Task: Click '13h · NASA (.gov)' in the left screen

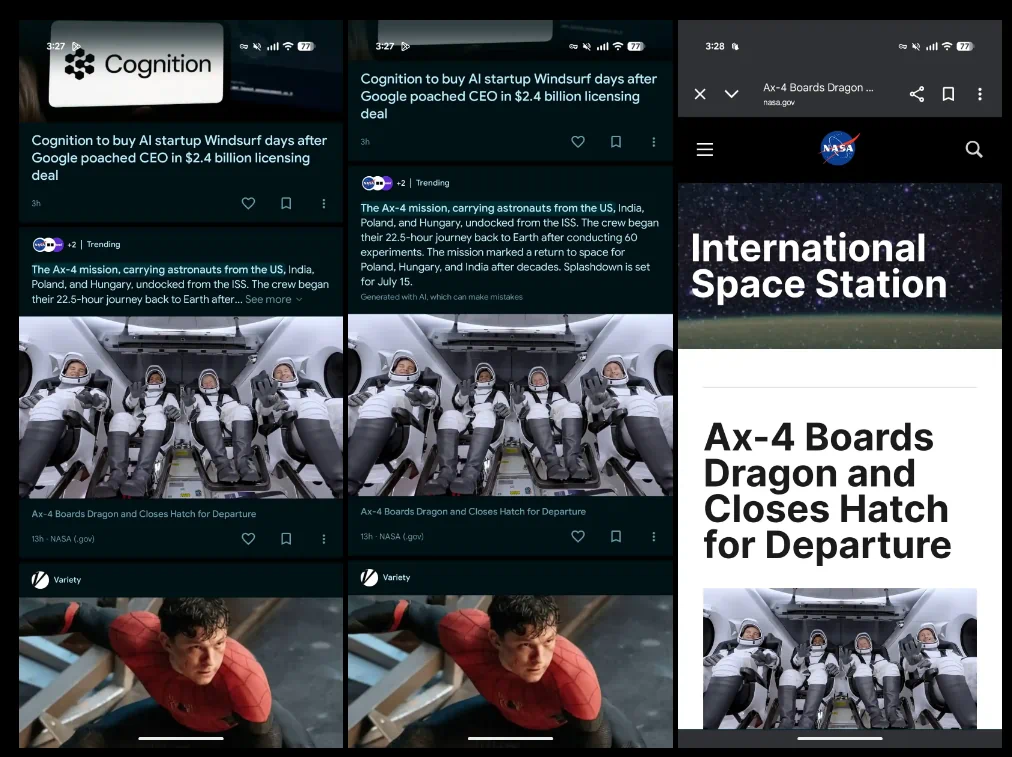Action: pyautogui.click(x=63, y=539)
